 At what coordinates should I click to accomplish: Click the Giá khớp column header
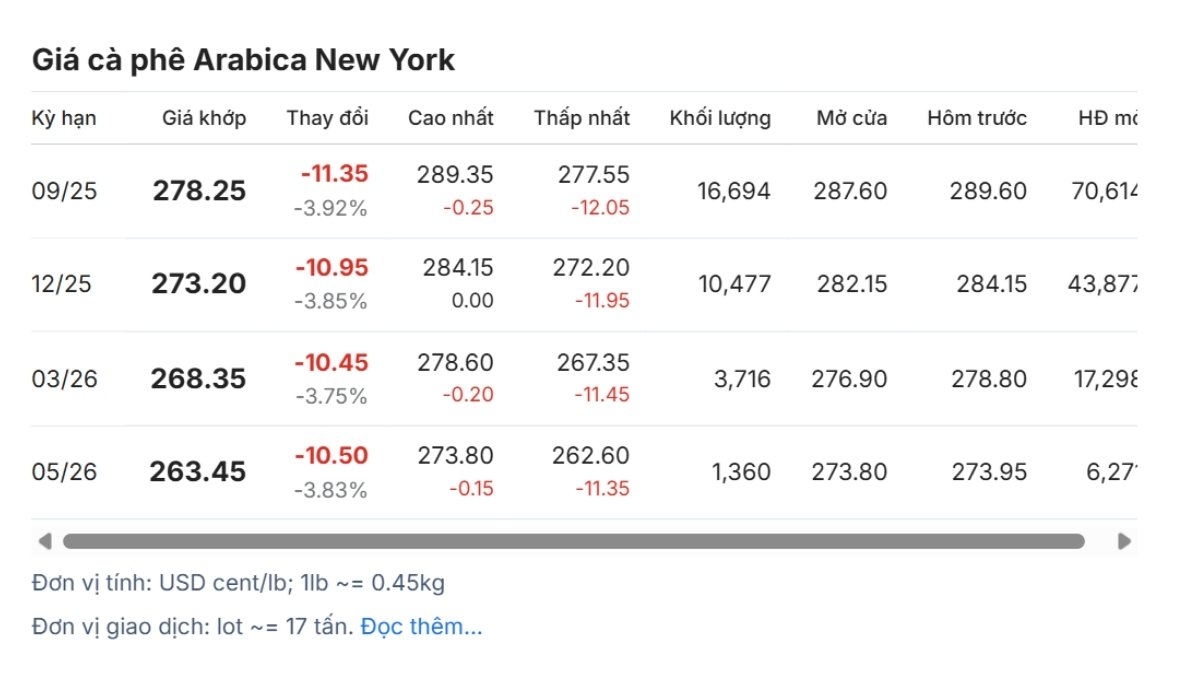point(204,118)
